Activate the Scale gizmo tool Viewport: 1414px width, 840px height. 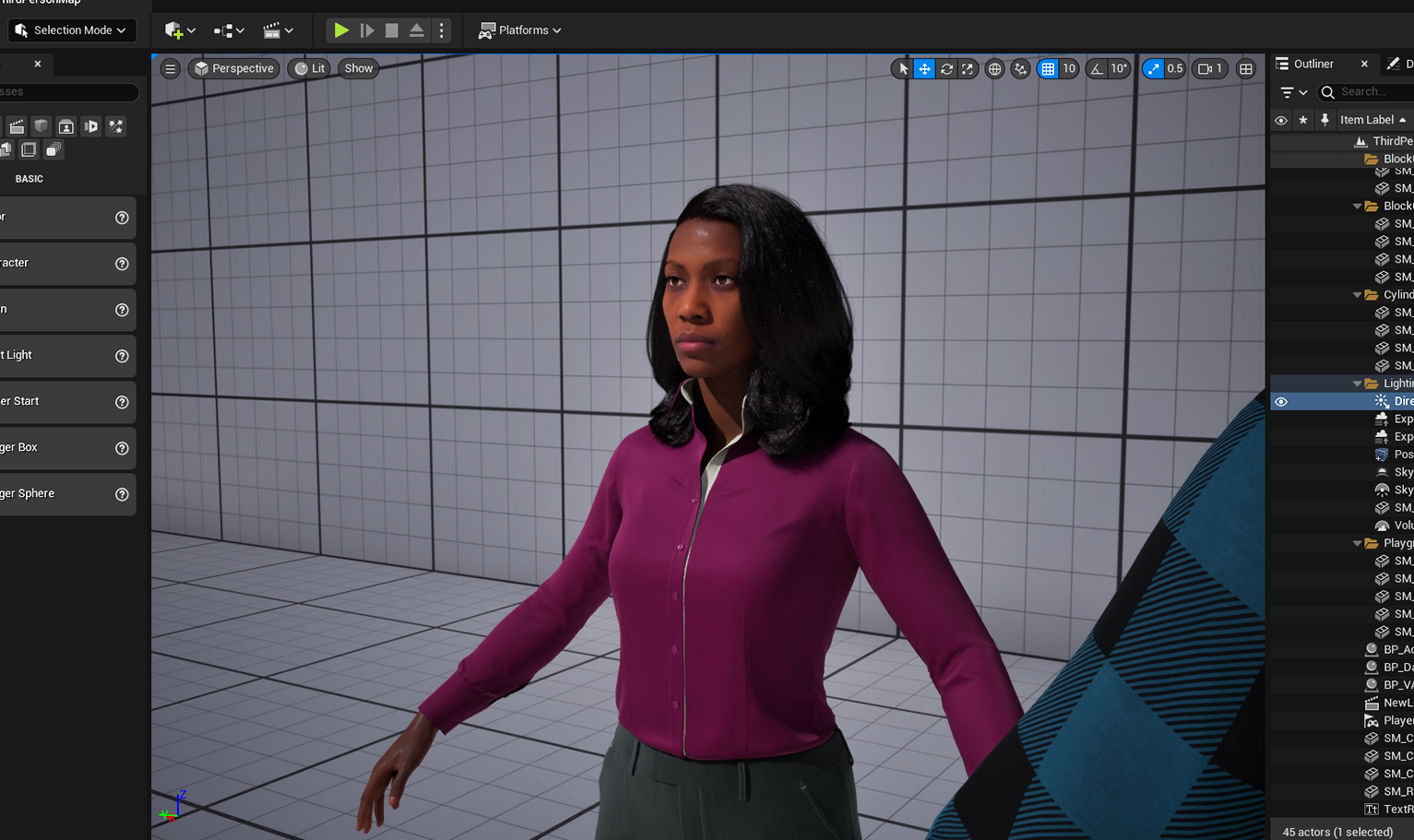pyautogui.click(x=967, y=68)
